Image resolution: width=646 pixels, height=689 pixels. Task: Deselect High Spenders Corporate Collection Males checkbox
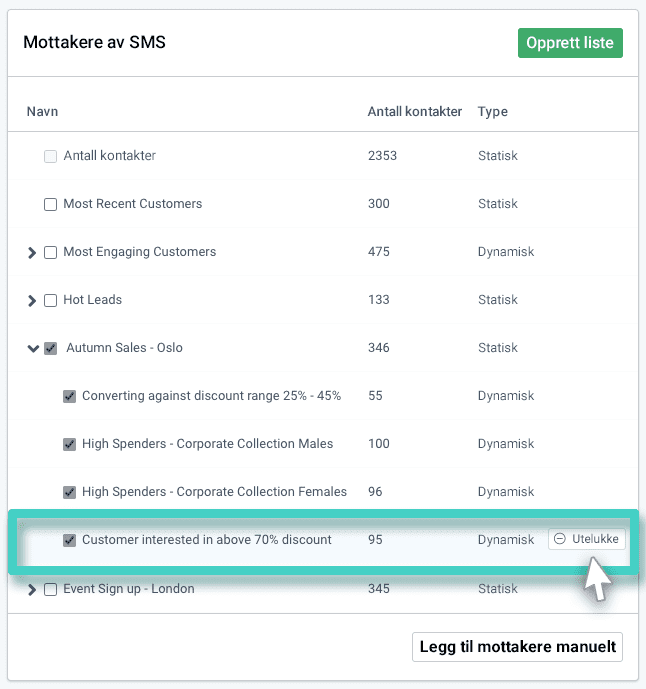69,445
